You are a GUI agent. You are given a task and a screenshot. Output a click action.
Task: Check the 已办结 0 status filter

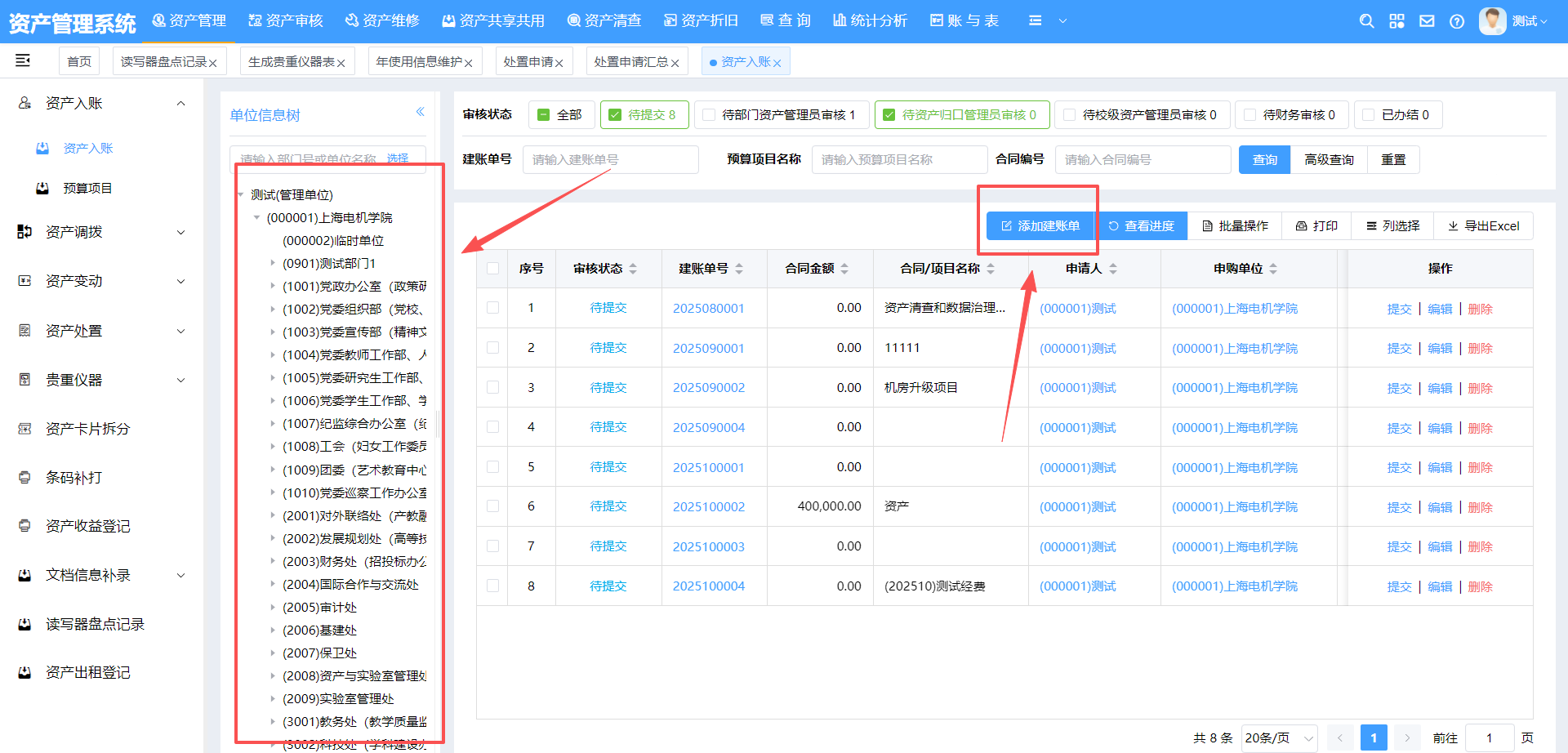(1369, 115)
